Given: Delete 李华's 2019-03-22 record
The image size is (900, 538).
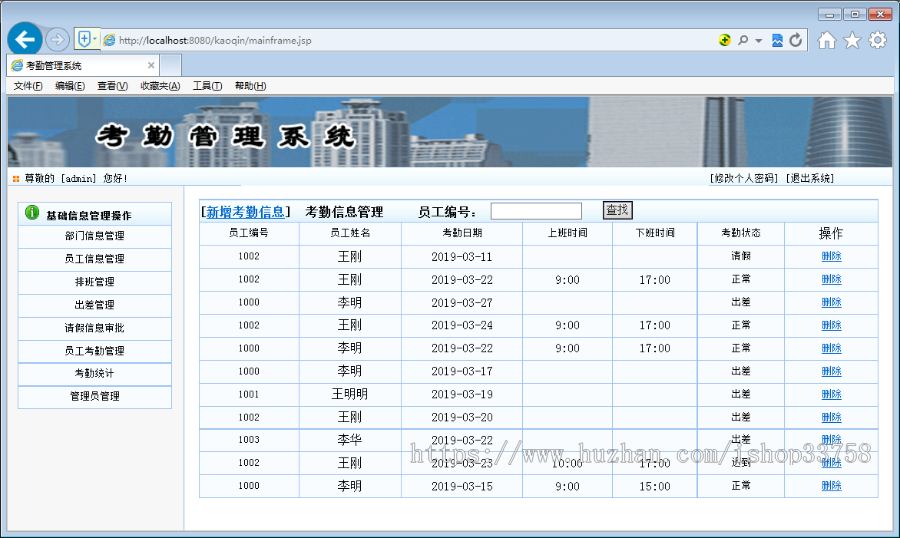Looking at the screenshot, I should (831, 439).
